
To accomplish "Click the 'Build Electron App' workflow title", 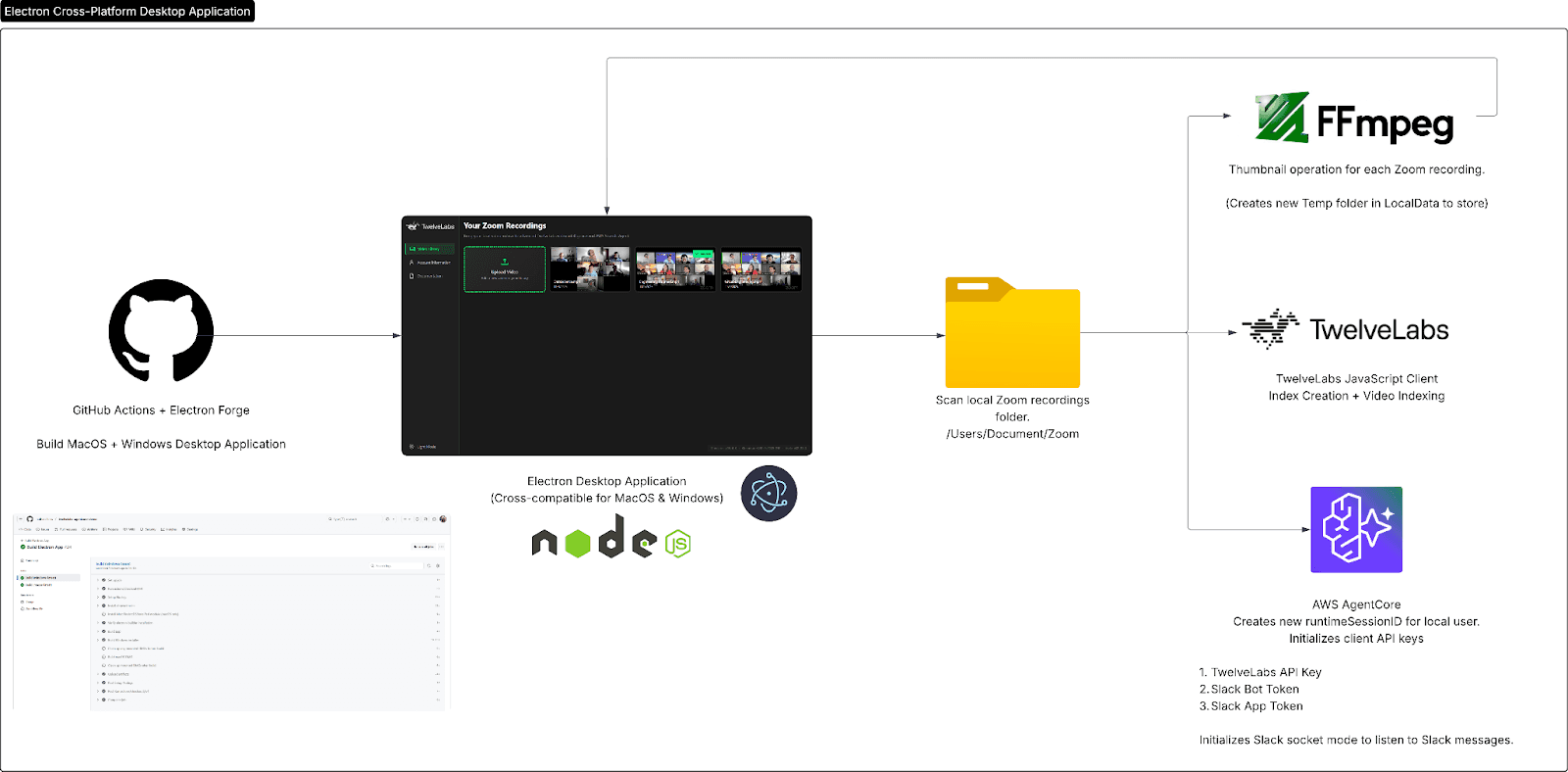I will 45,547.
